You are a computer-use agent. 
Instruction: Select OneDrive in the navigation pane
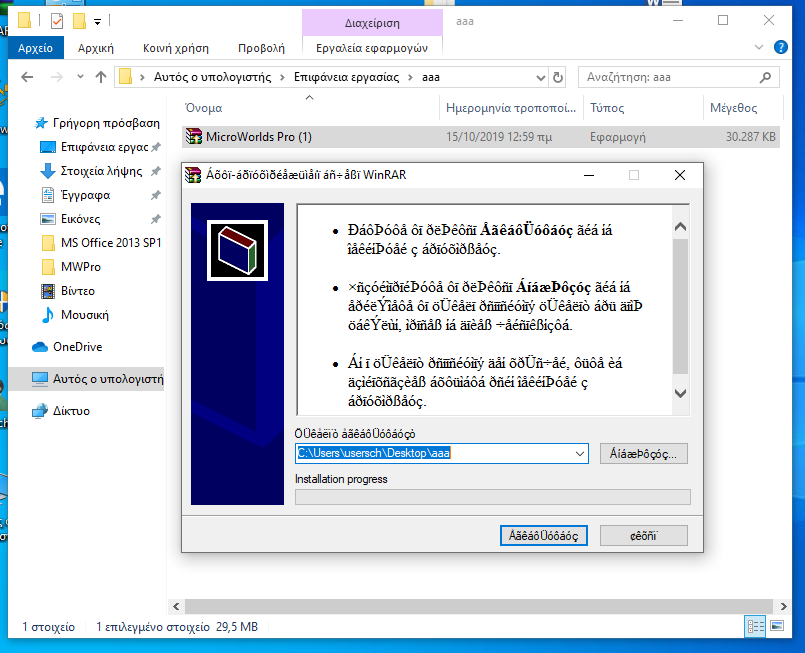pyautogui.click(x=67, y=347)
